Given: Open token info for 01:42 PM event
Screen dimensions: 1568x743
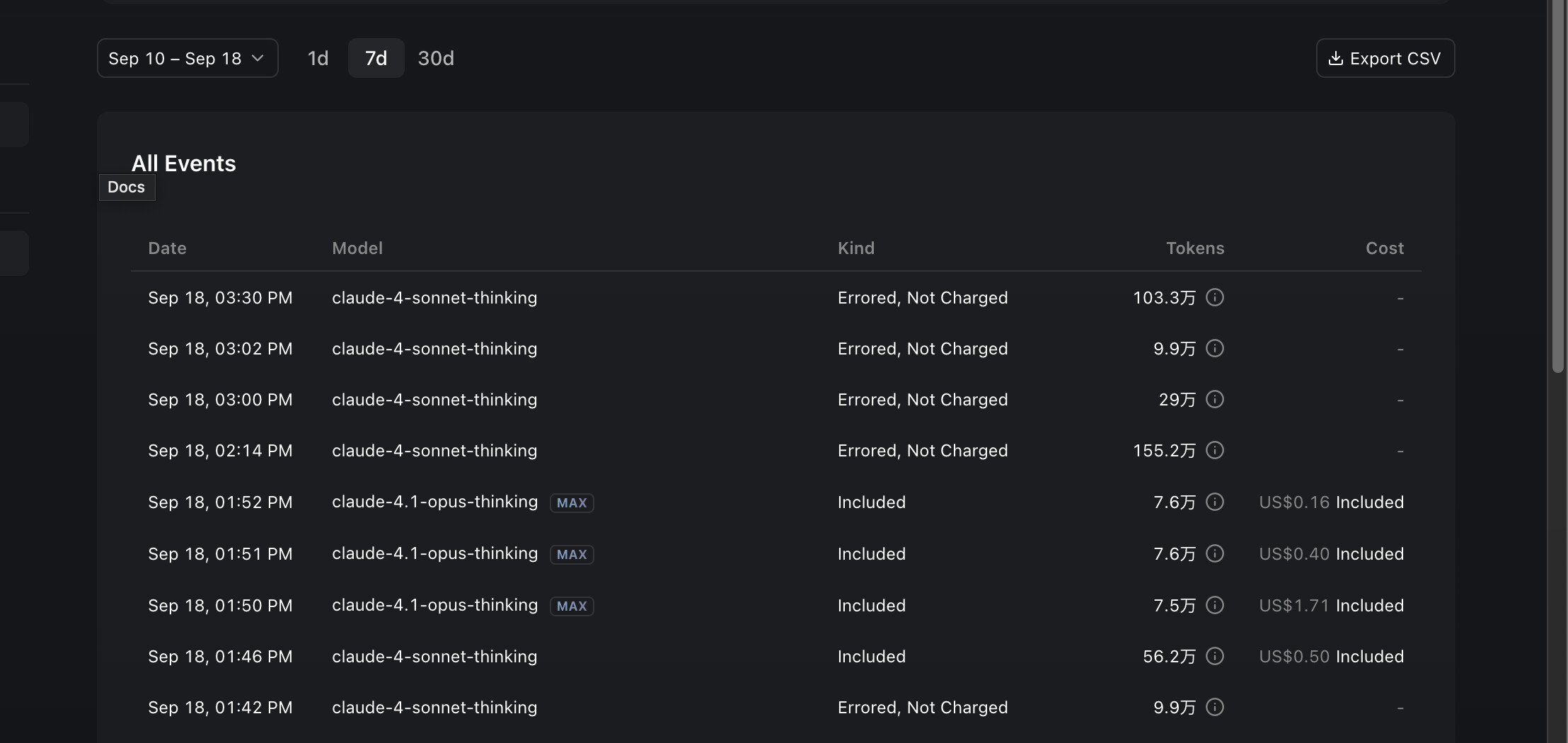Looking at the screenshot, I should click(1215, 707).
